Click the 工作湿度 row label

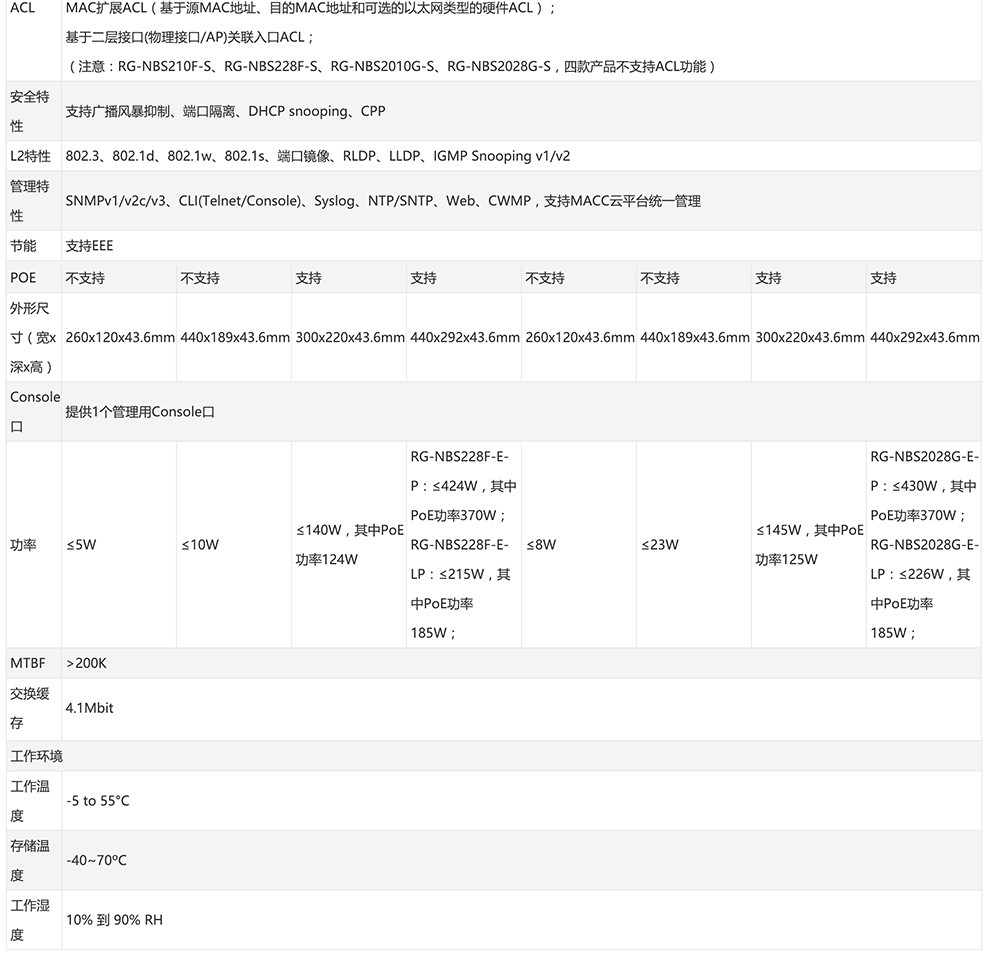click(x=30, y=920)
